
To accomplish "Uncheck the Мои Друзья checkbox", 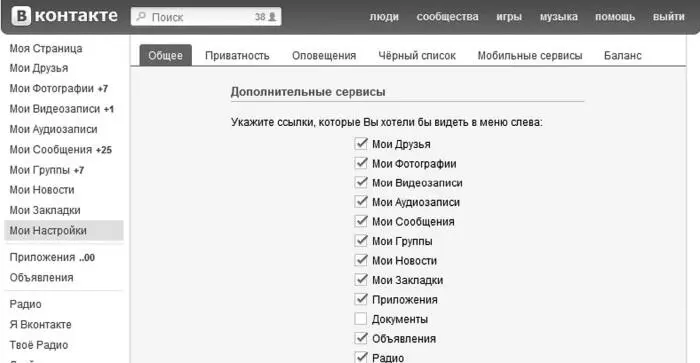I will click(361, 144).
